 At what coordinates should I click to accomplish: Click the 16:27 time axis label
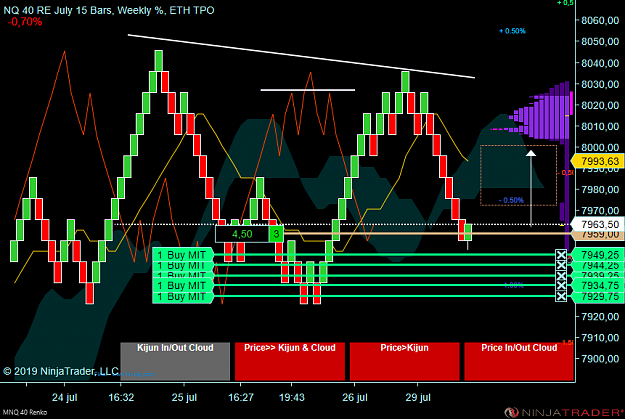(241, 397)
